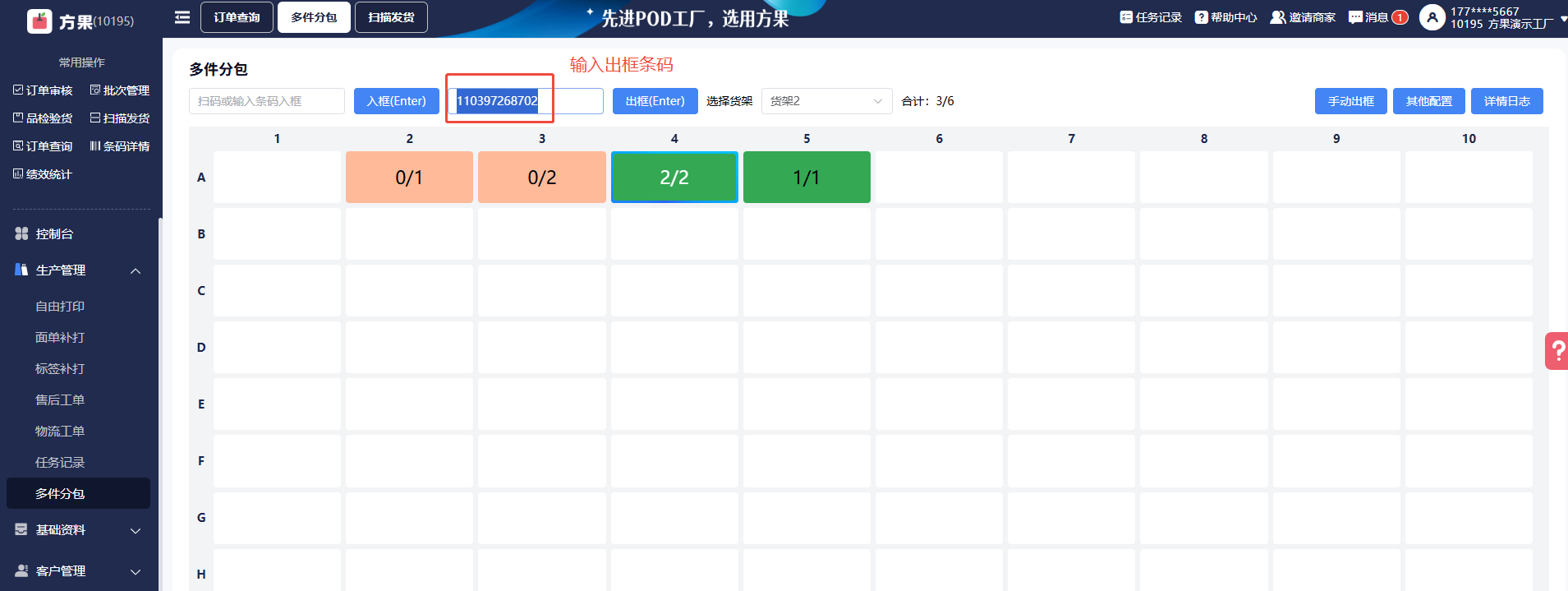Select orange slot A3 showing 0/2
1568x591 pixels.
[x=542, y=178]
